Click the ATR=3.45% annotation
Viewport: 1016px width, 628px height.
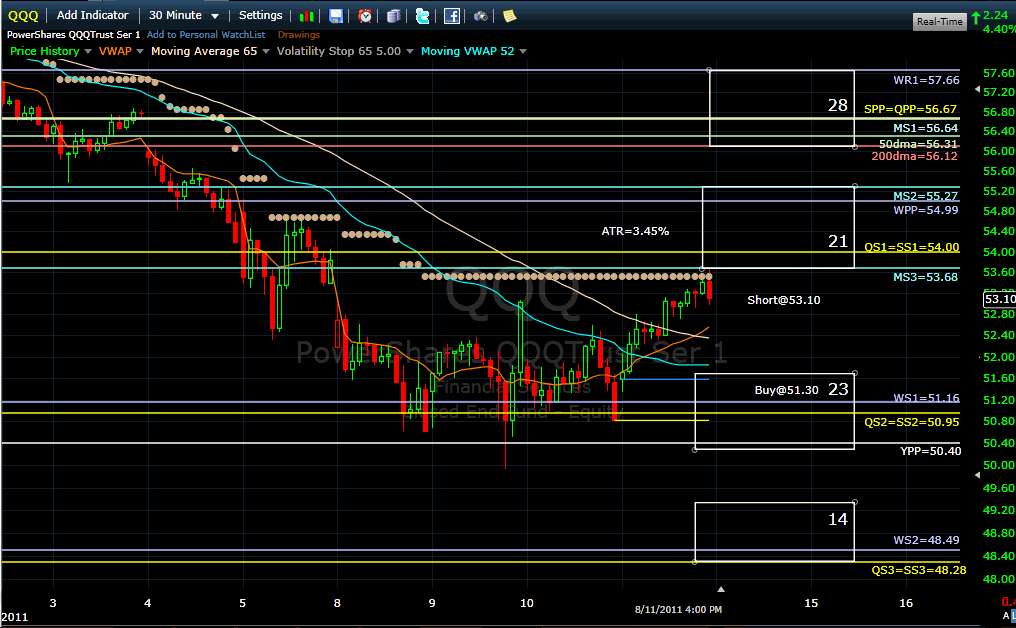(x=635, y=231)
